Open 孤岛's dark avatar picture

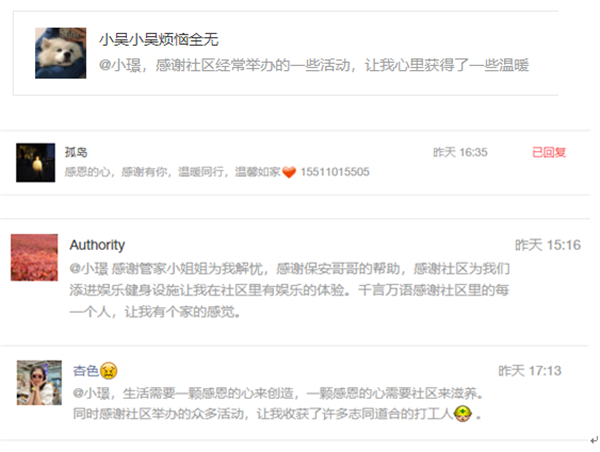(35, 162)
